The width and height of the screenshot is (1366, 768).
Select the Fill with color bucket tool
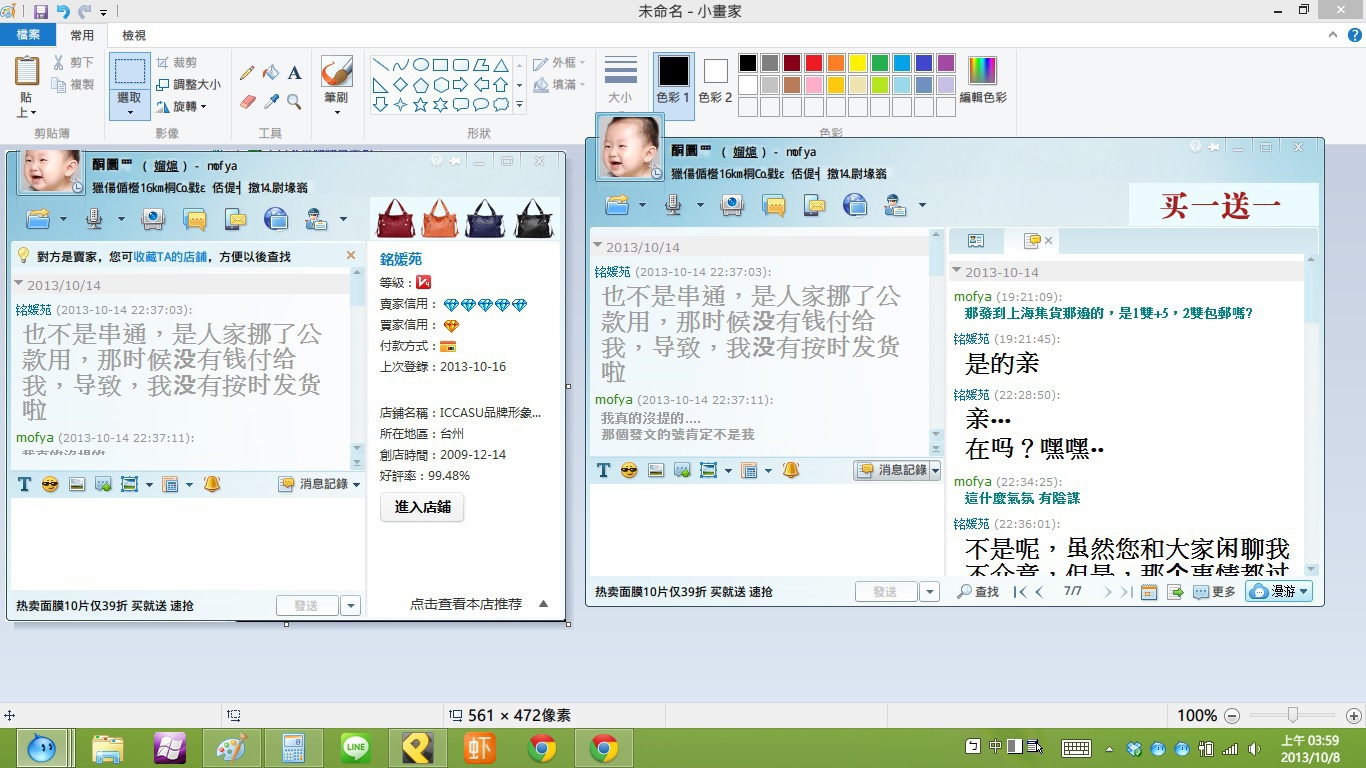[x=271, y=73]
